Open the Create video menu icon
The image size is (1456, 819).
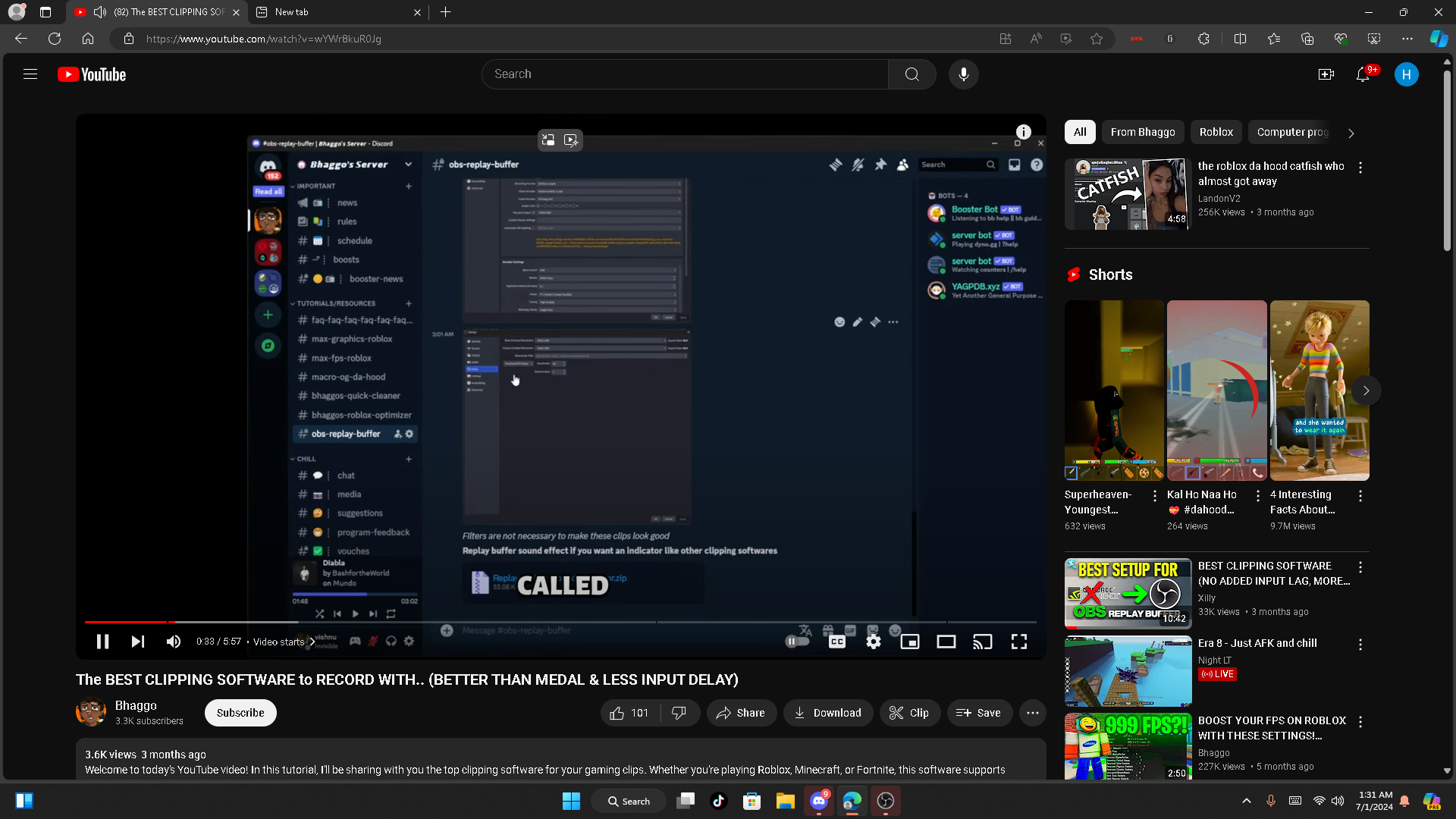(x=1326, y=74)
